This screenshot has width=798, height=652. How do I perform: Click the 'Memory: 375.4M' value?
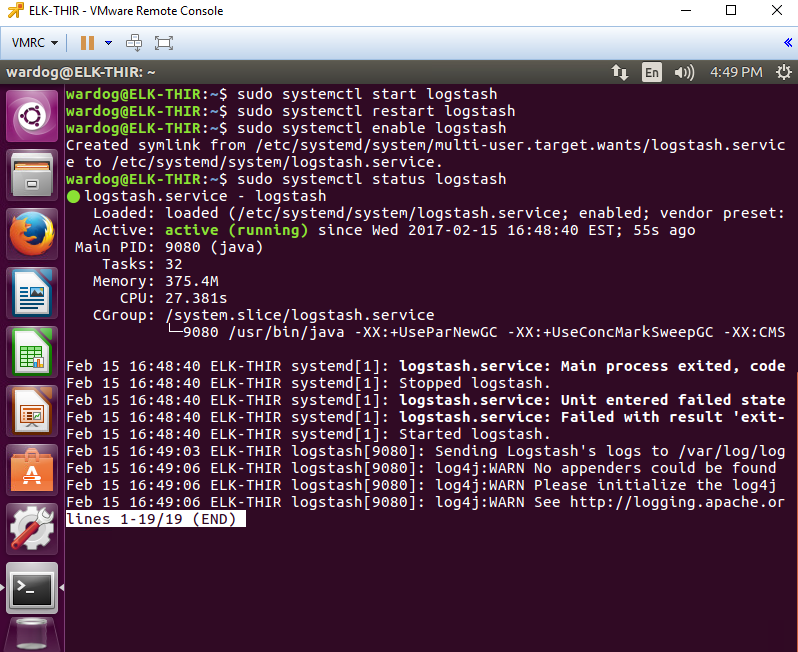point(192,281)
